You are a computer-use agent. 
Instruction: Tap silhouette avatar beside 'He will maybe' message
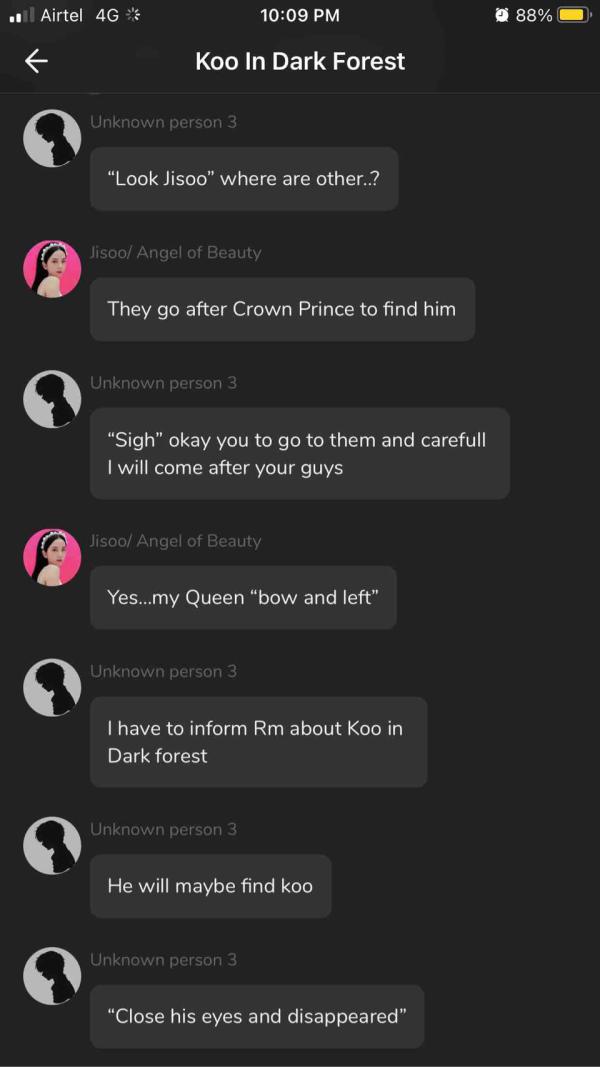[x=52, y=845]
